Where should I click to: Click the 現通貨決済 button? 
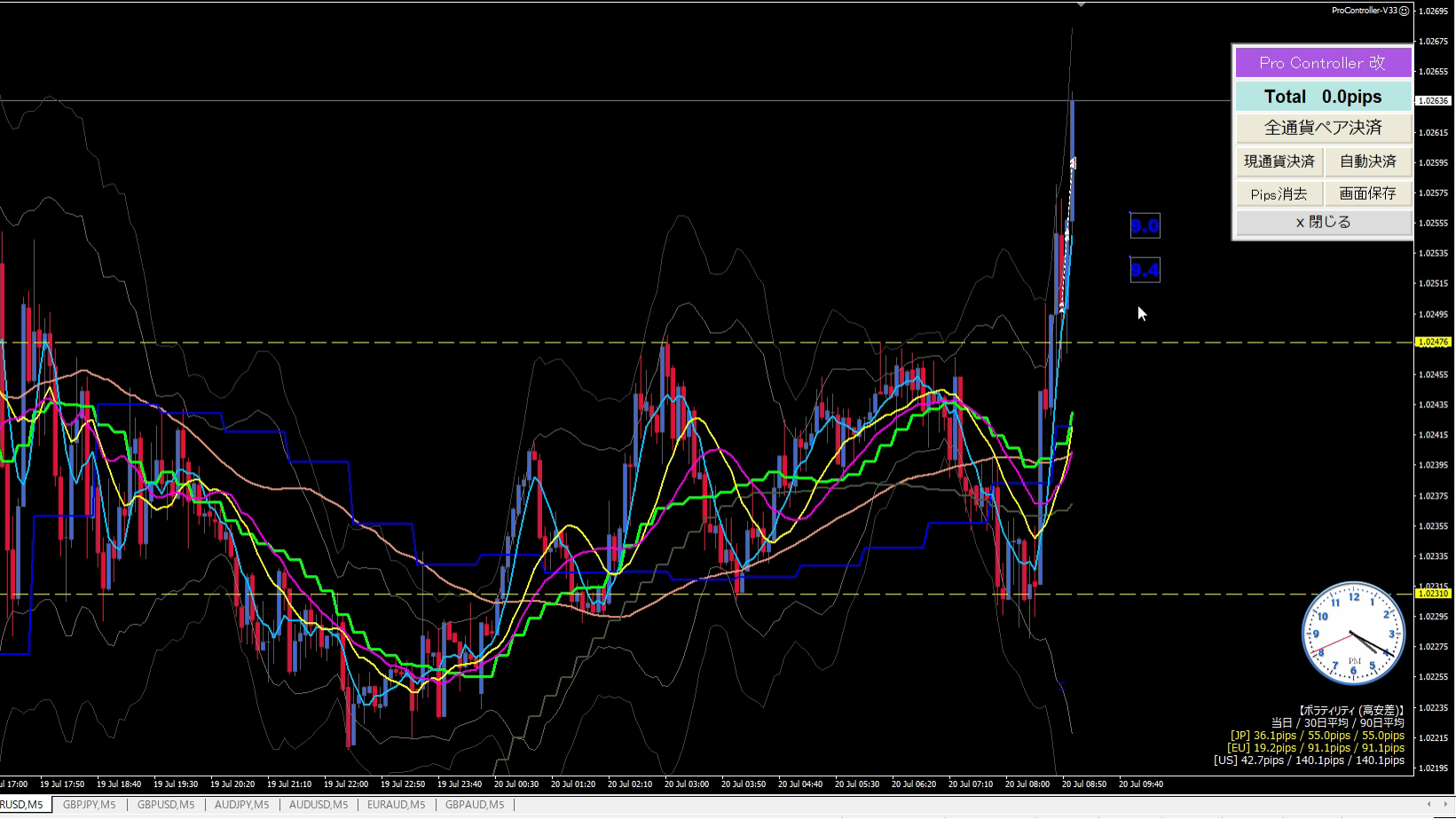pos(1279,161)
